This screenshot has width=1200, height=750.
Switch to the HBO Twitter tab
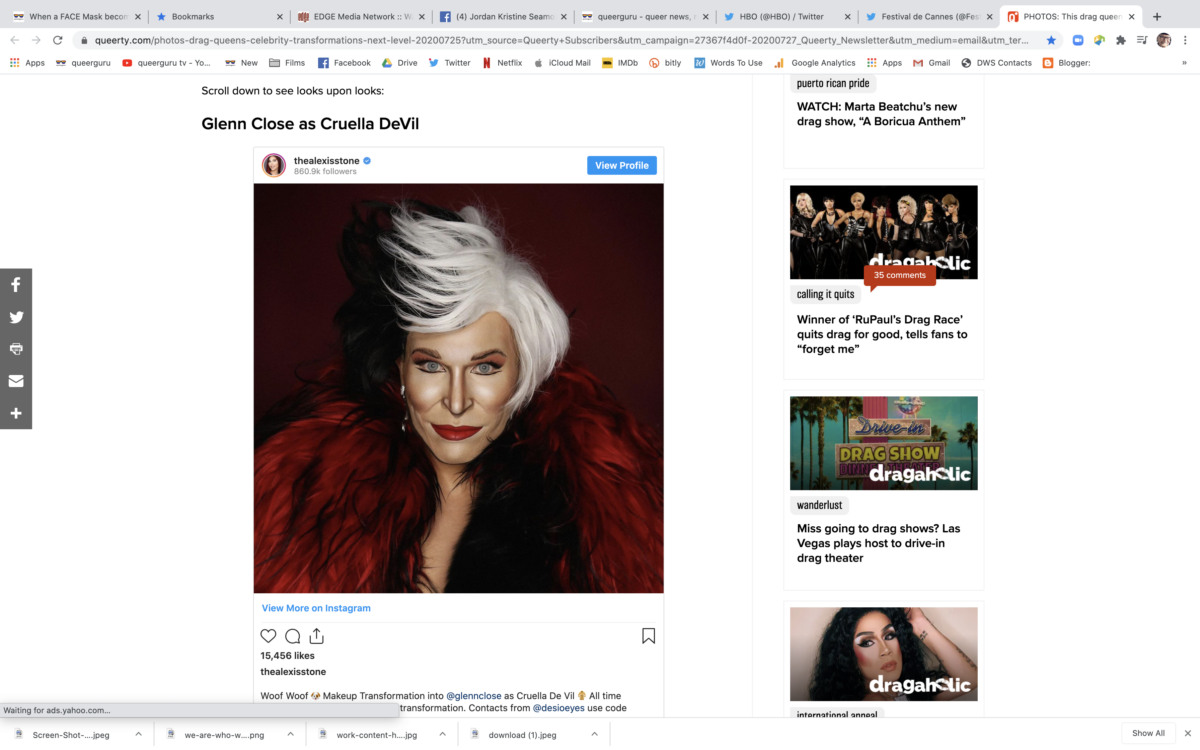click(783, 17)
